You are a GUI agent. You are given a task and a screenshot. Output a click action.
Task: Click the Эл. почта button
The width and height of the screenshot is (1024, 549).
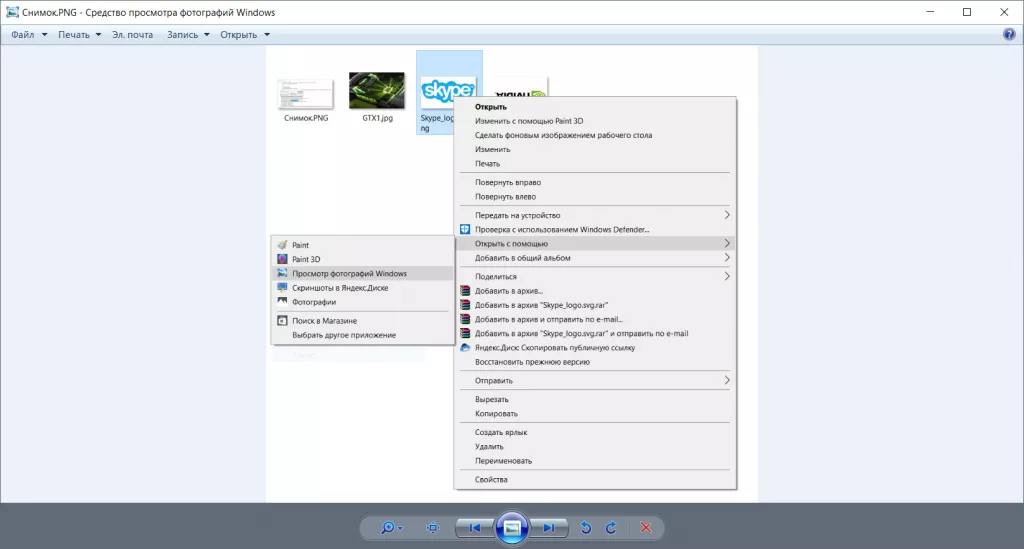point(132,35)
